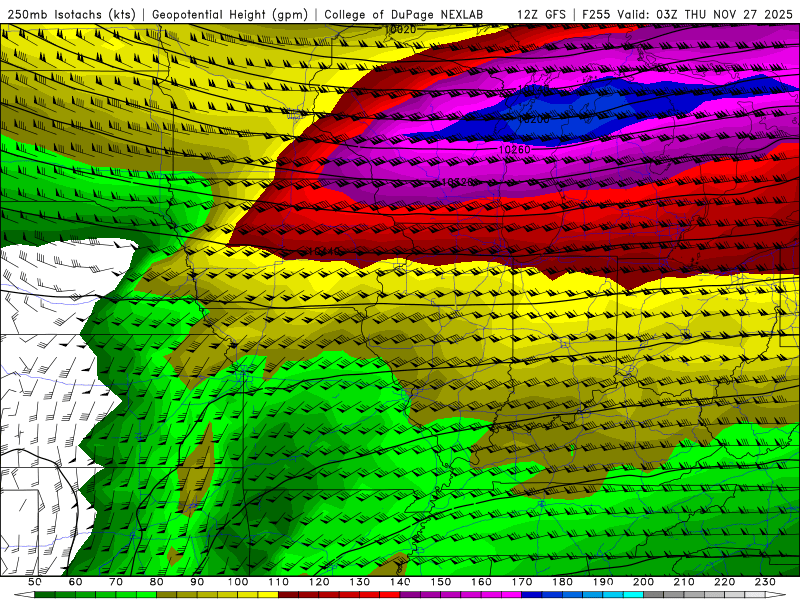
Task: Click the 160 value on the color scale
Action: 482,582
